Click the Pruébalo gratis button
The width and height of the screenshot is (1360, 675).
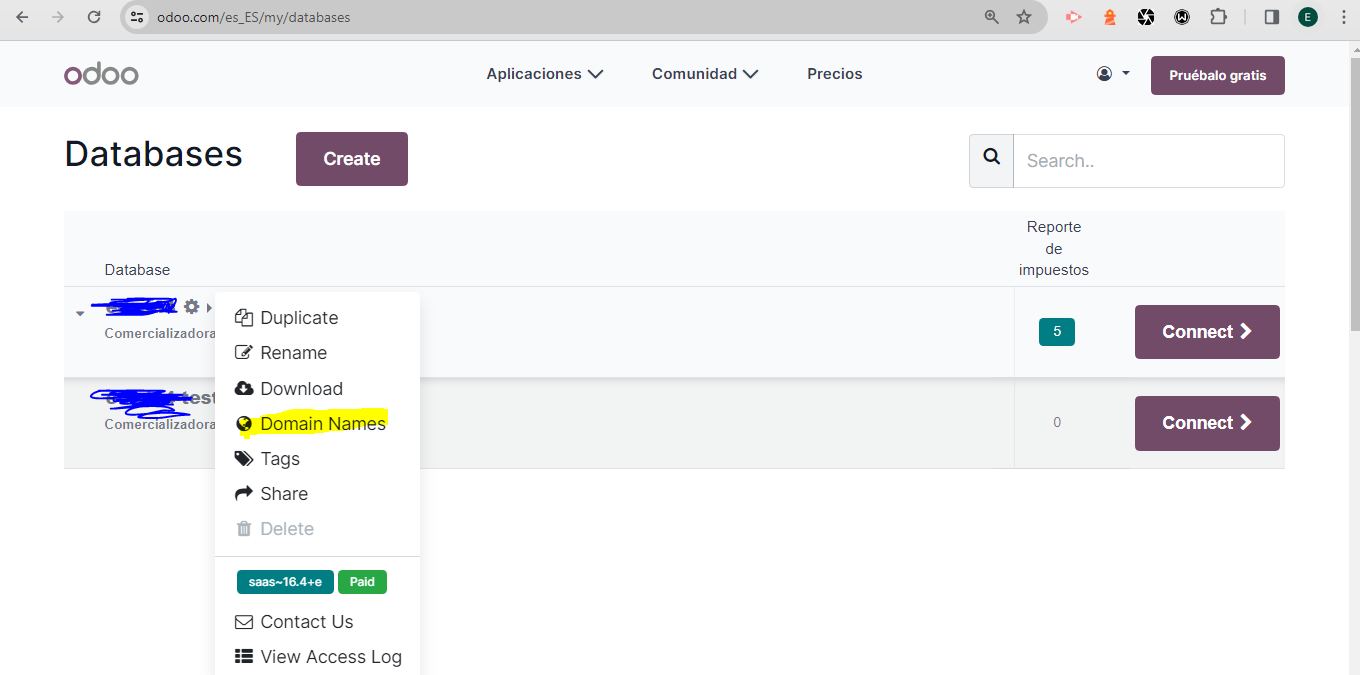(1218, 76)
